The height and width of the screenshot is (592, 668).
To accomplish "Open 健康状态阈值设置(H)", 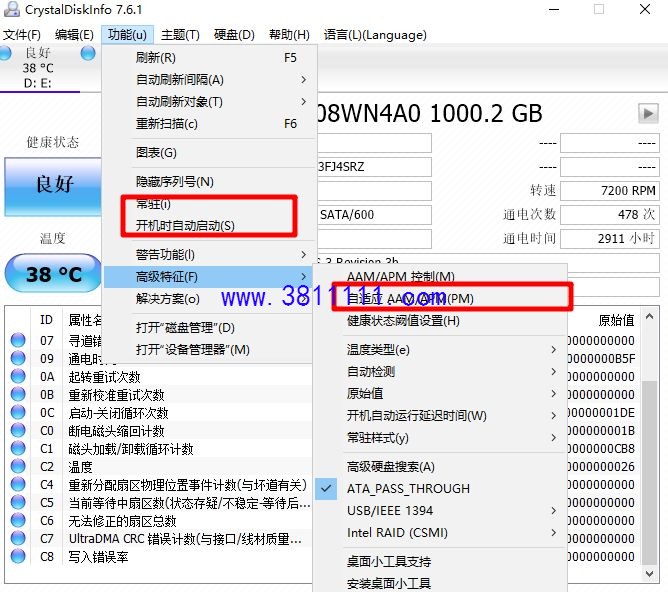I will (441, 321).
